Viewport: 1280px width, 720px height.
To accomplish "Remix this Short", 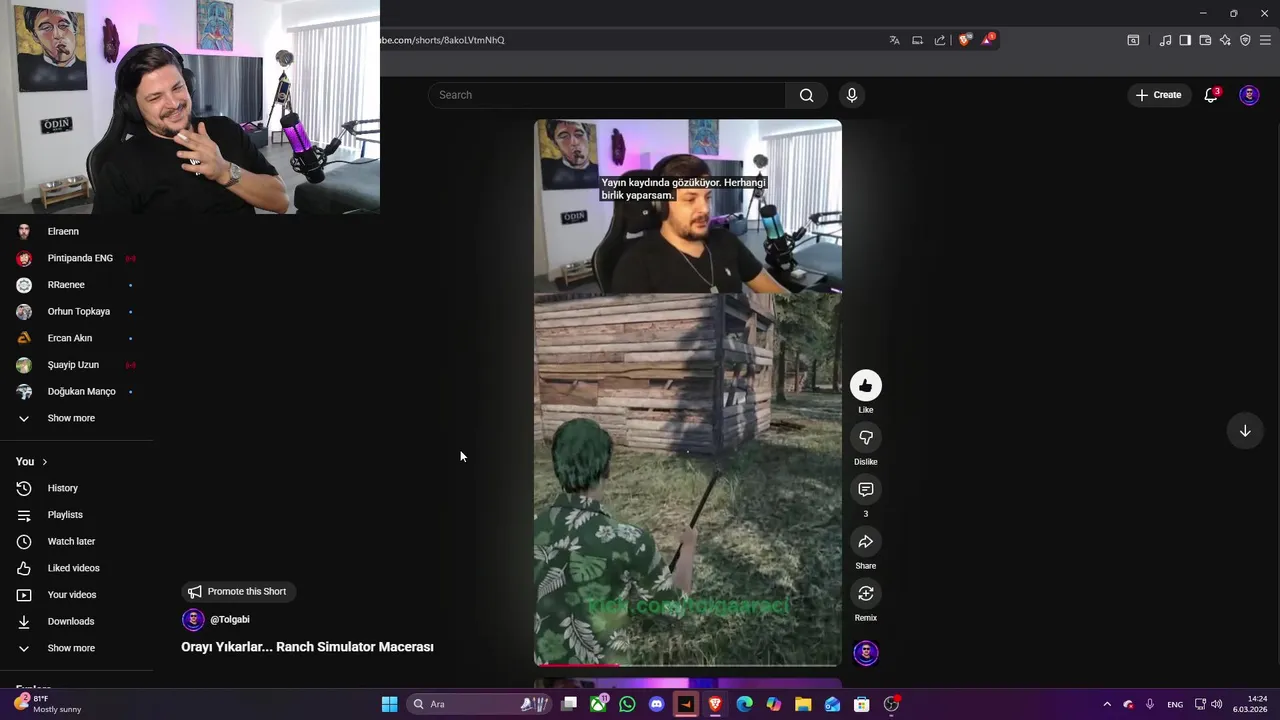I will click(865, 593).
